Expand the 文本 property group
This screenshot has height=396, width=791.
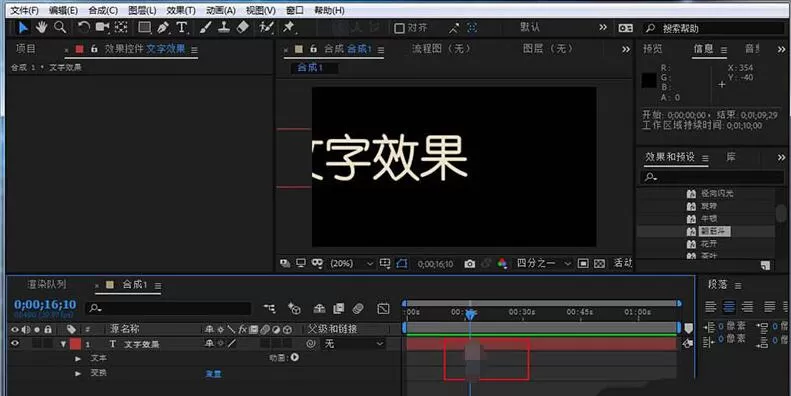click(78, 358)
